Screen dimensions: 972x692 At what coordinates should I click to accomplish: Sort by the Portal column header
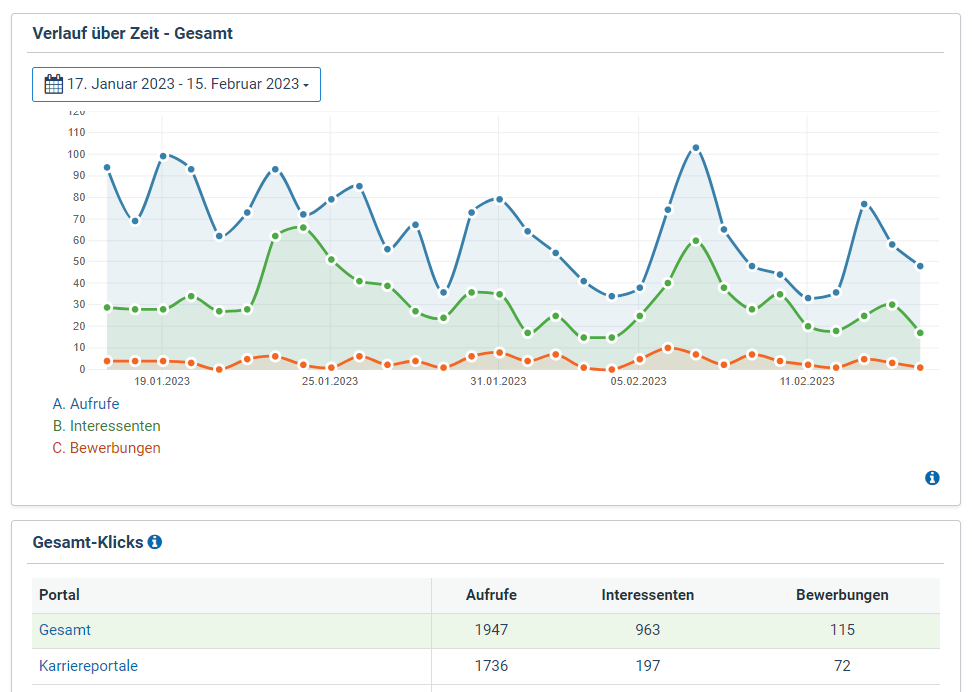pos(59,595)
